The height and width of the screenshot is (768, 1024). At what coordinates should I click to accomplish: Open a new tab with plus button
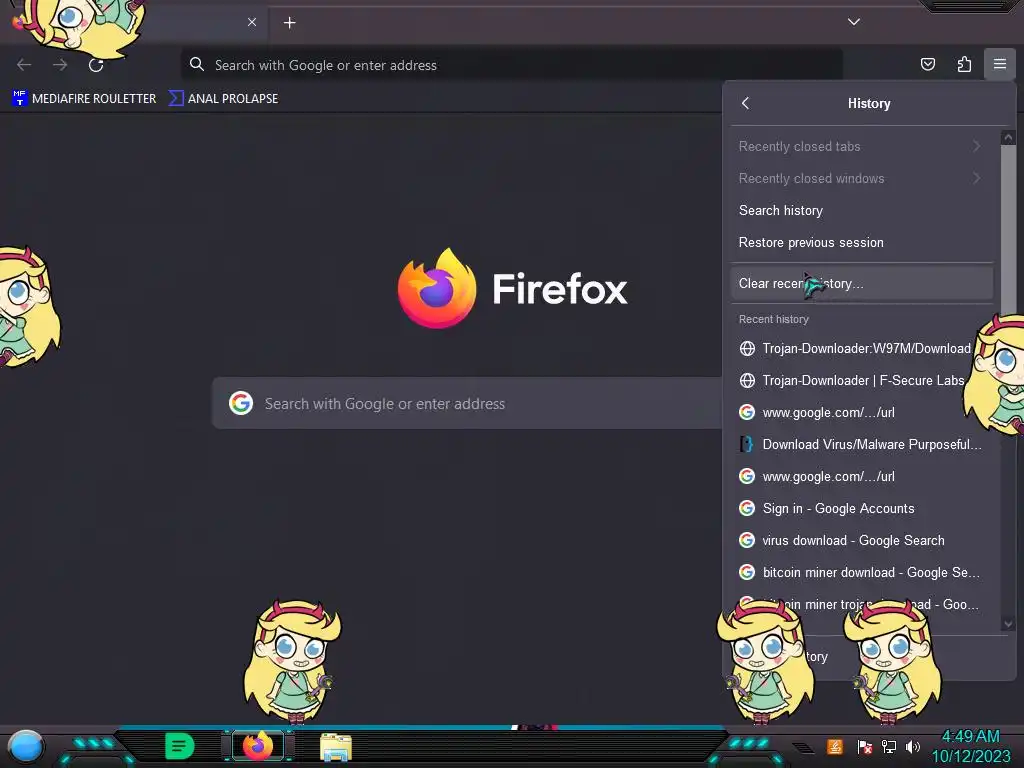[x=289, y=23]
